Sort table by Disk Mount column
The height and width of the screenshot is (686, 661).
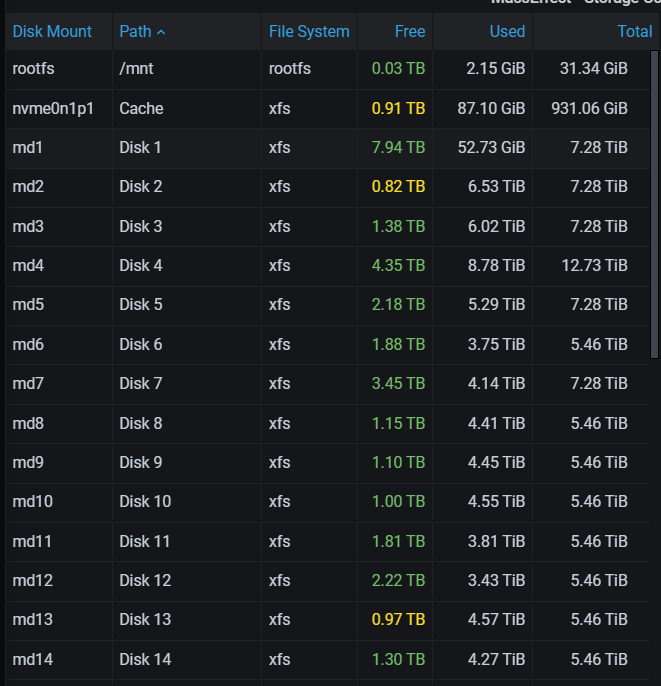pyautogui.click(x=52, y=32)
